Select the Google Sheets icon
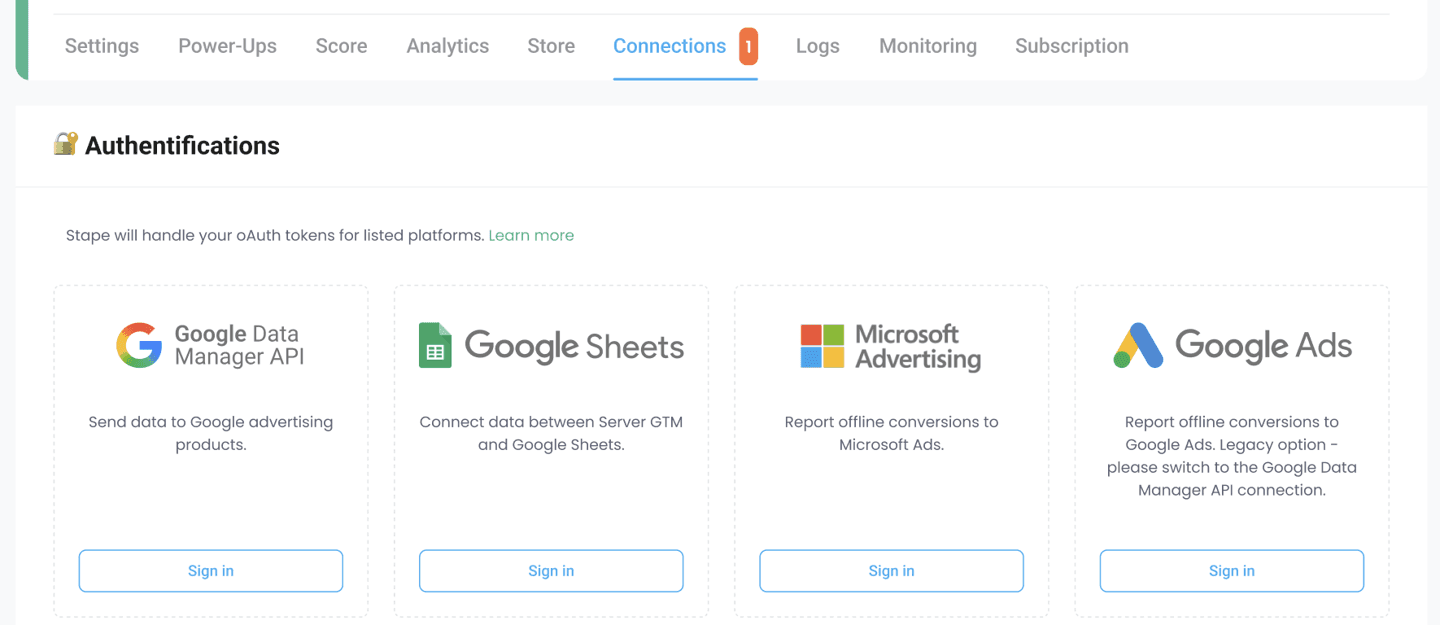This screenshot has width=1440, height=625. coord(434,345)
